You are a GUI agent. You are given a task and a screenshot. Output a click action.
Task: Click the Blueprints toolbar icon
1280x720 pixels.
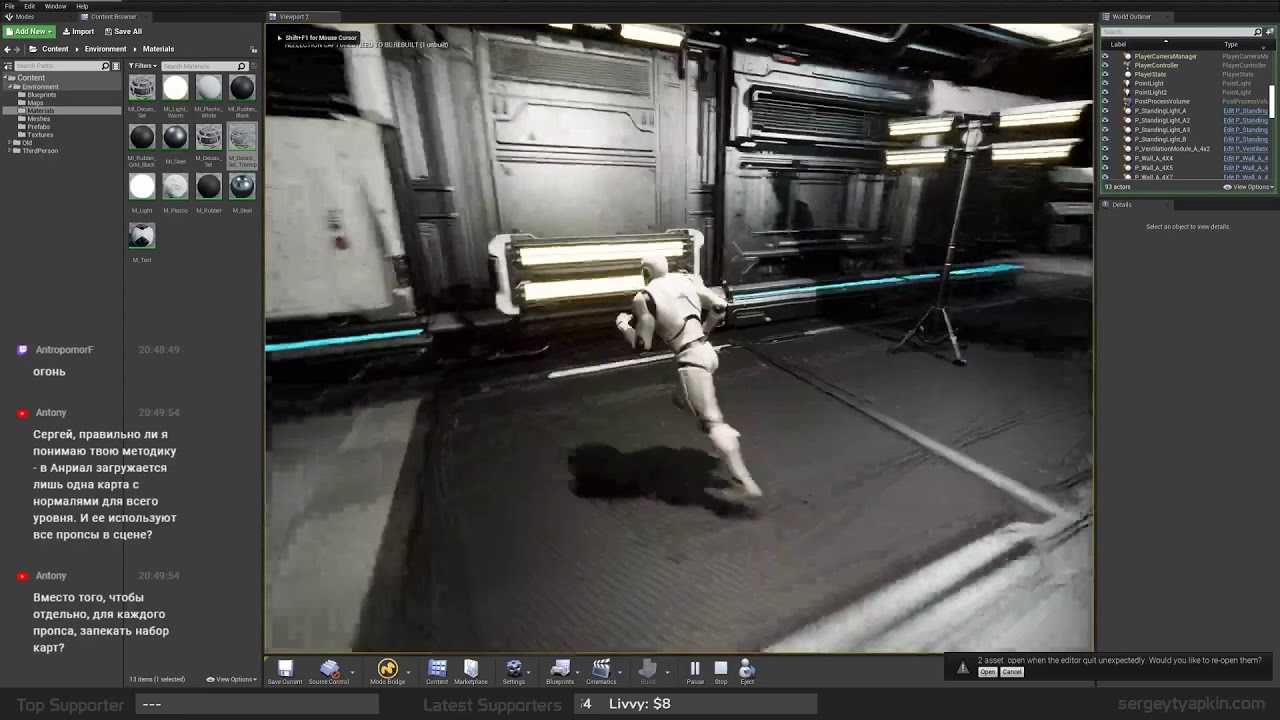[560, 671]
